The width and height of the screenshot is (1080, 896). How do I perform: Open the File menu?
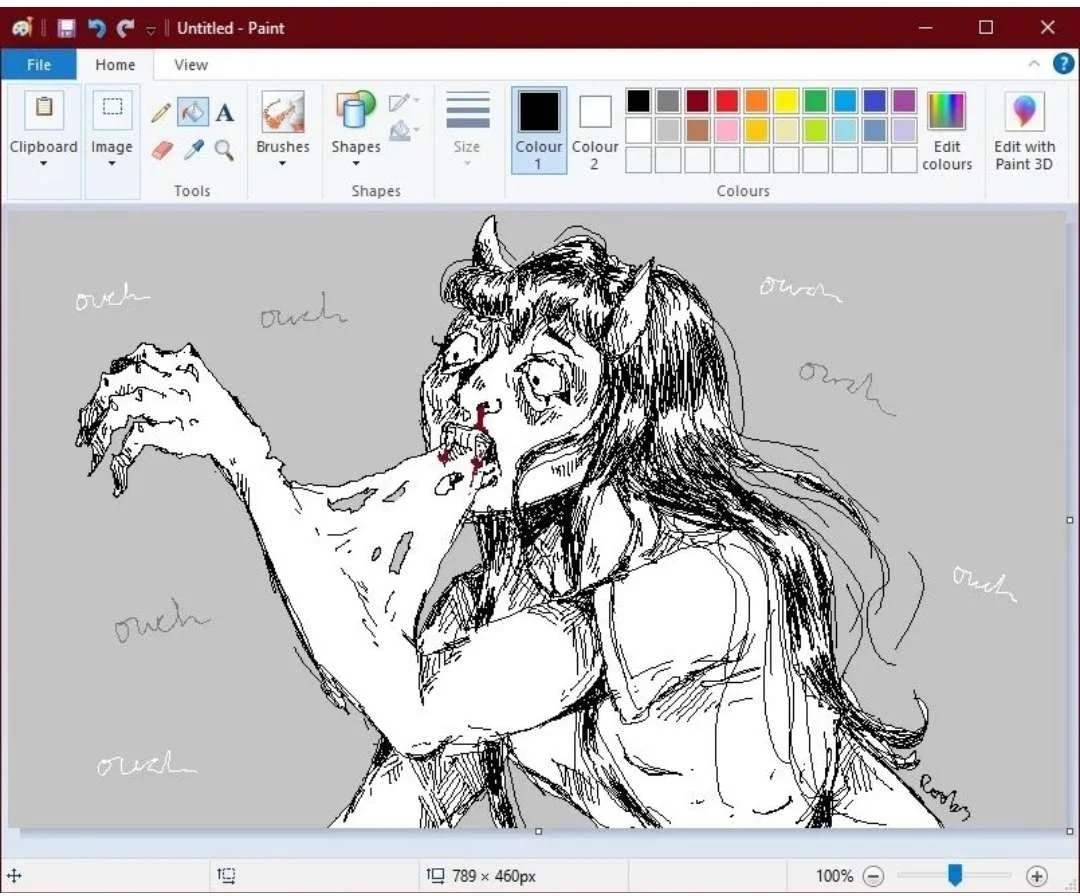coord(39,65)
